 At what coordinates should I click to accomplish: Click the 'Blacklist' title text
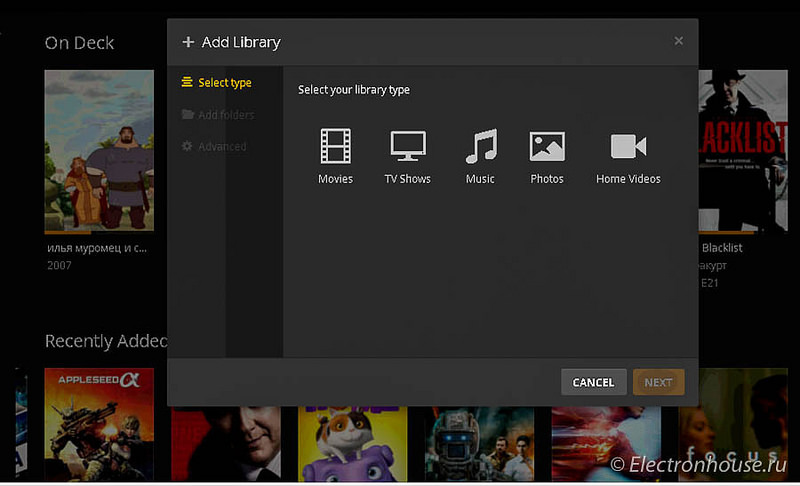(722, 248)
